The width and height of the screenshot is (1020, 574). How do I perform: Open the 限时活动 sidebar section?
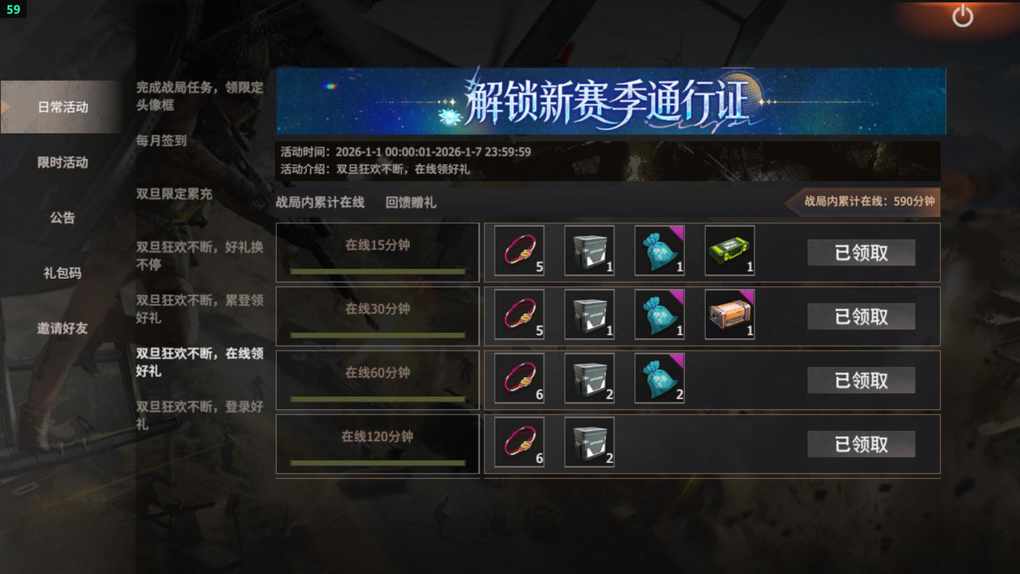tap(62, 162)
